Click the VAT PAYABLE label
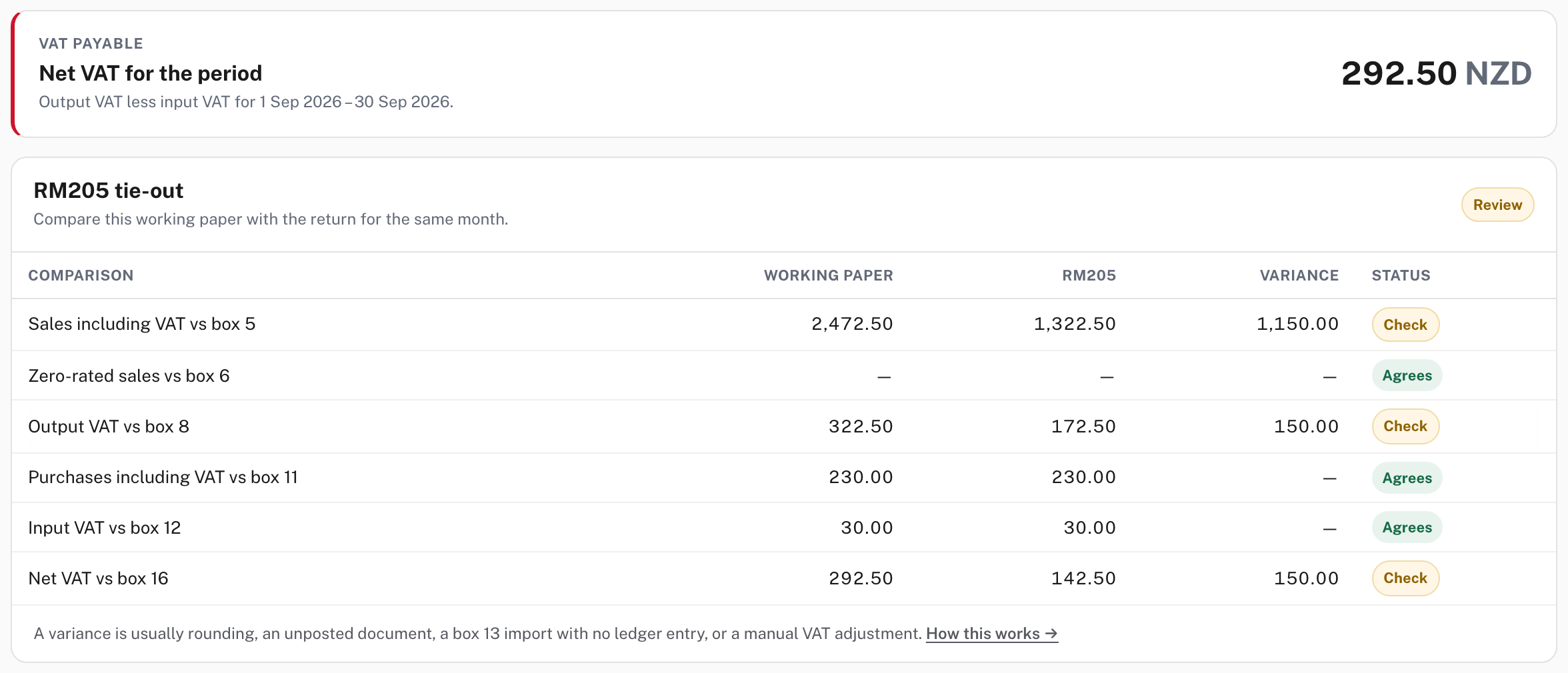 tap(91, 44)
